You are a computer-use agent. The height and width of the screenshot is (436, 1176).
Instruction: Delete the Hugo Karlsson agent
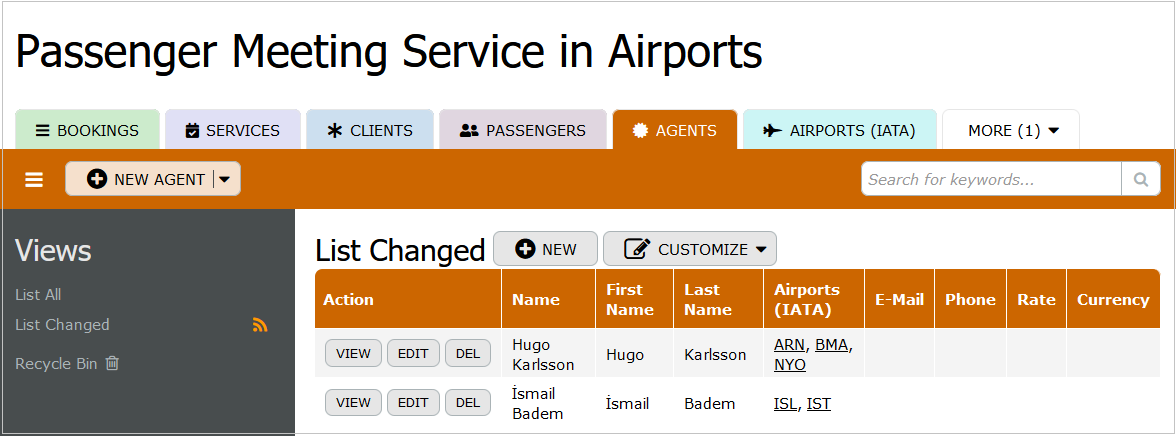(x=468, y=353)
